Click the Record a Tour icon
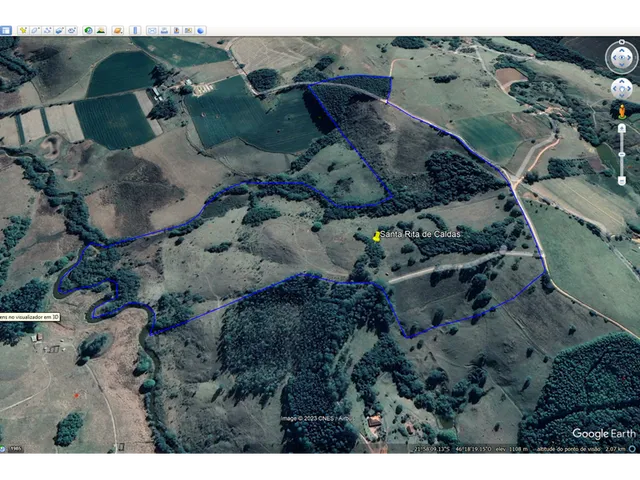Screen dimensions: 640x480 pyautogui.click(x=72, y=30)
